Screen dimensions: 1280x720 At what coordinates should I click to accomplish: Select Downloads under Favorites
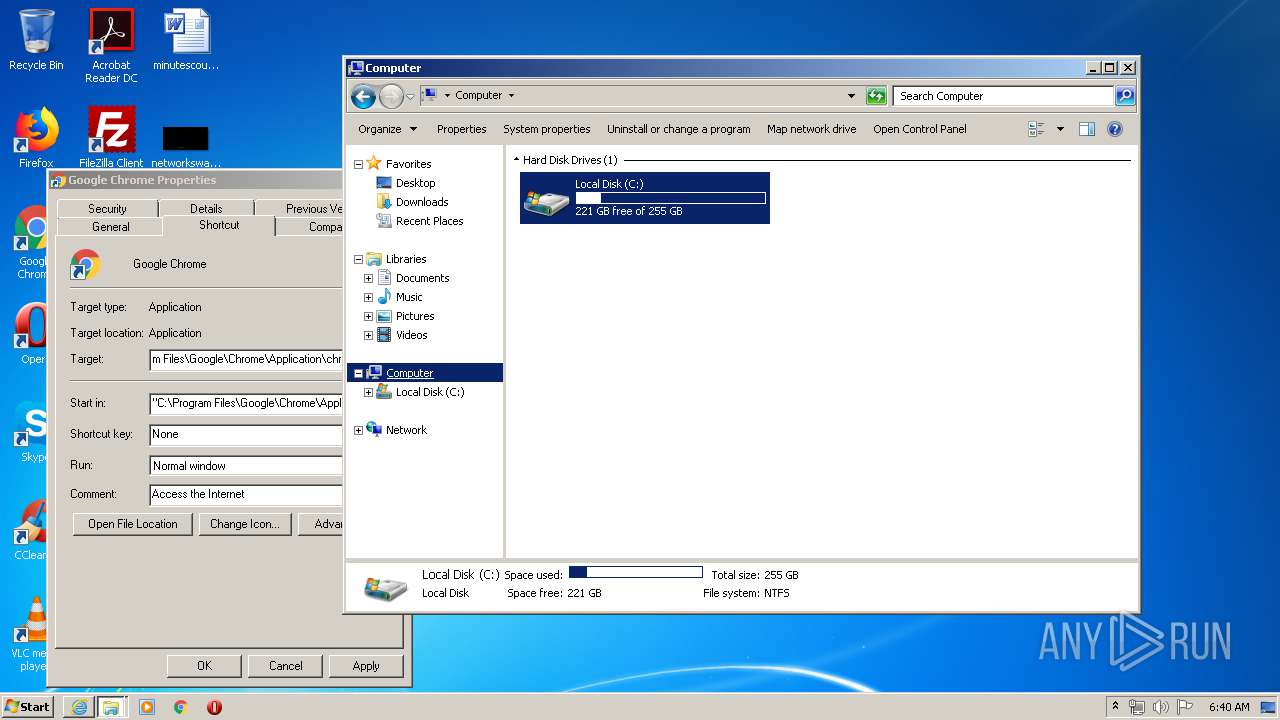coord(421,202)
